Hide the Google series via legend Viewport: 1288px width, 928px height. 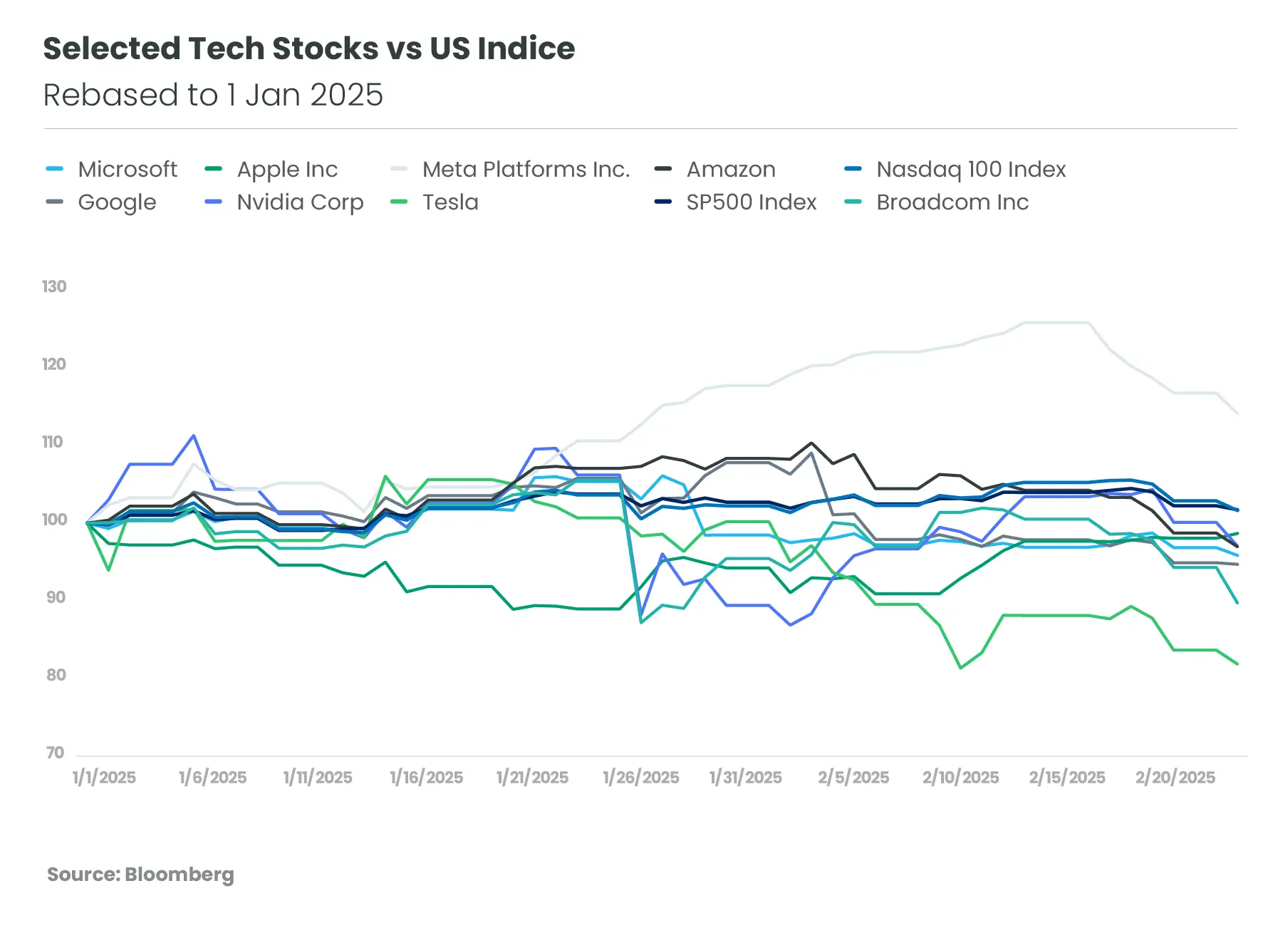116,202
